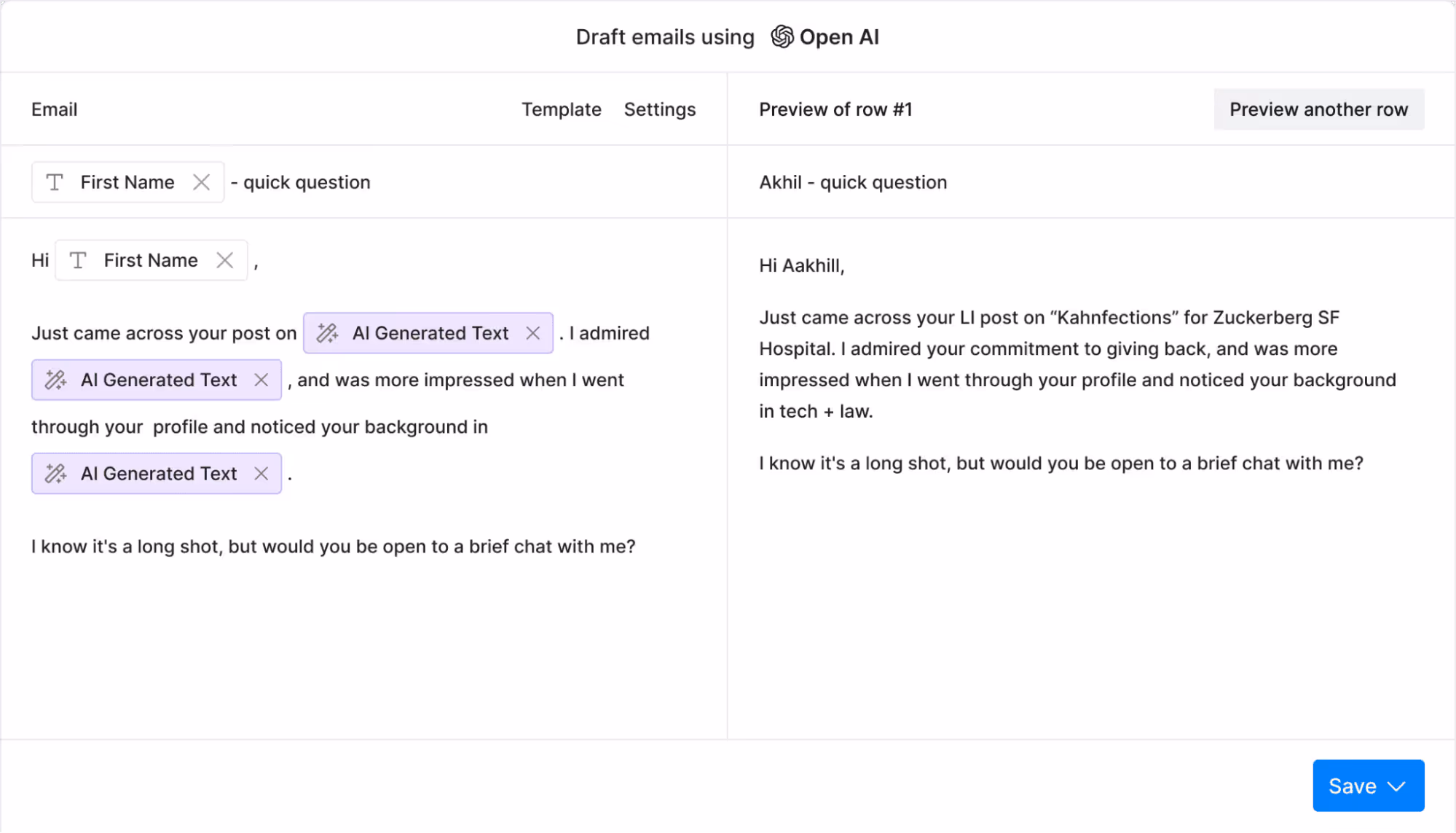Click magic wand icon after "post on"
The height and width of the screenshot is (833, 1456).
point(327,333)
